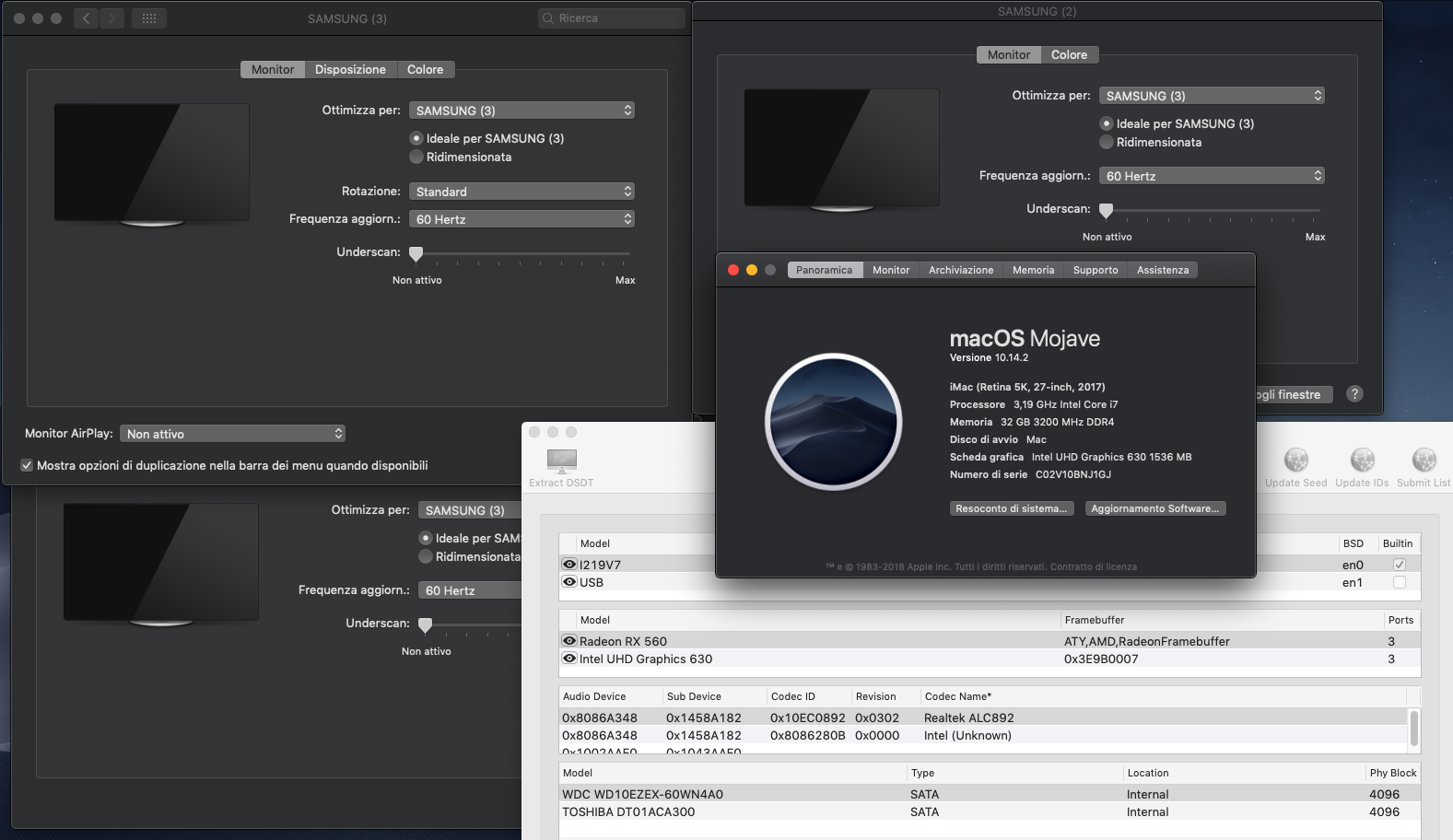Toggle Builtin checkbox for en0
Image resolution: width=1453 pixels, height=840 pixels.
pyautogui.click(x=1400, y=565)
